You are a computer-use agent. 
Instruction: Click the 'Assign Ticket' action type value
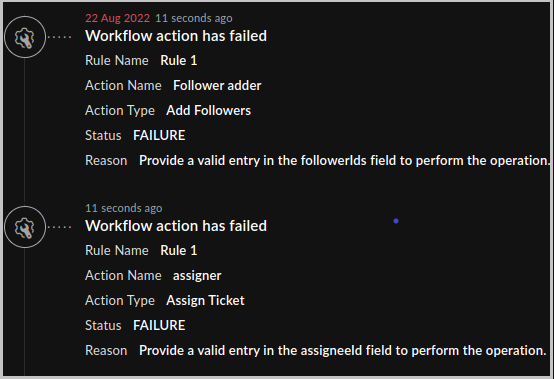205,301
